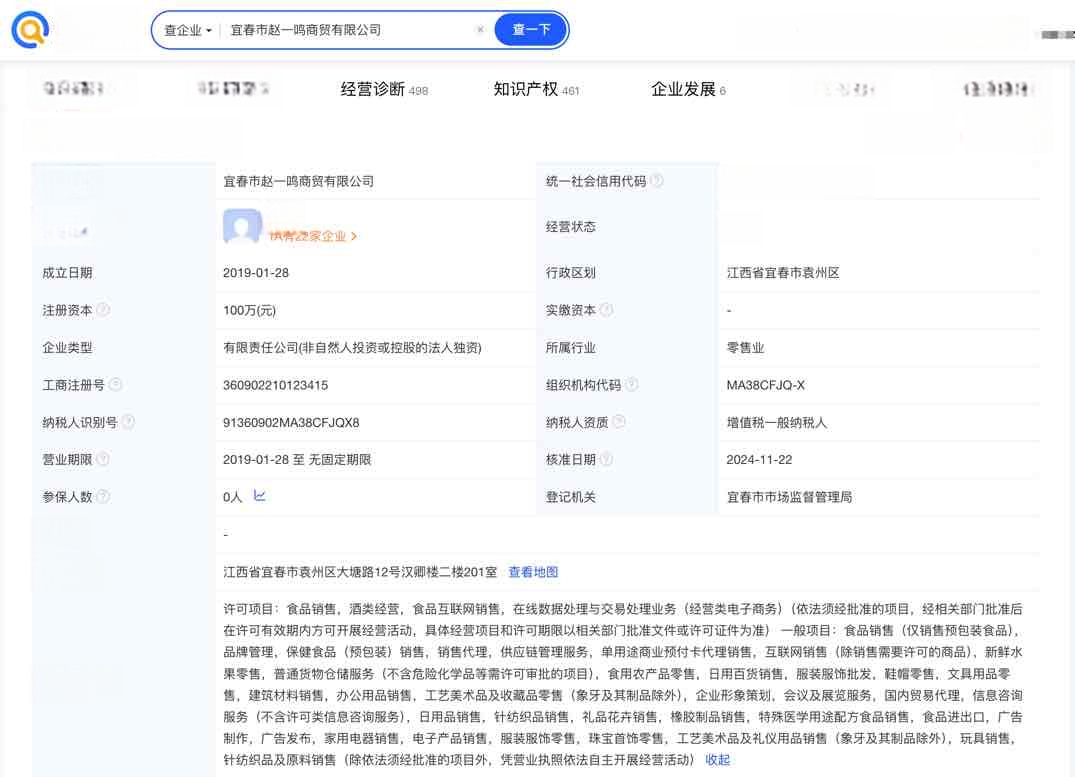Screen dimensions: 1075x777
Task: Click the taxpayer qualification 增值税一般纳税人
Action: [x=777, y=422]
